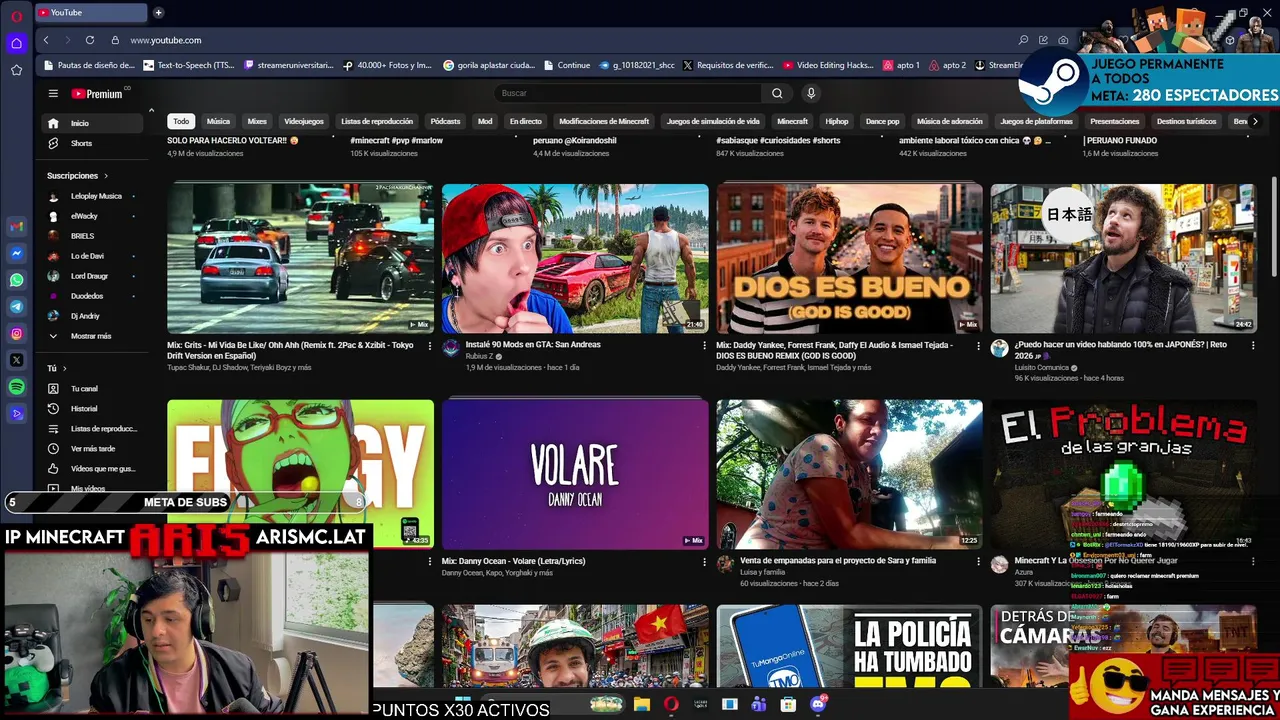Select the Videojuegos filter chip
1280x720 pixels.
coord(304,121)
